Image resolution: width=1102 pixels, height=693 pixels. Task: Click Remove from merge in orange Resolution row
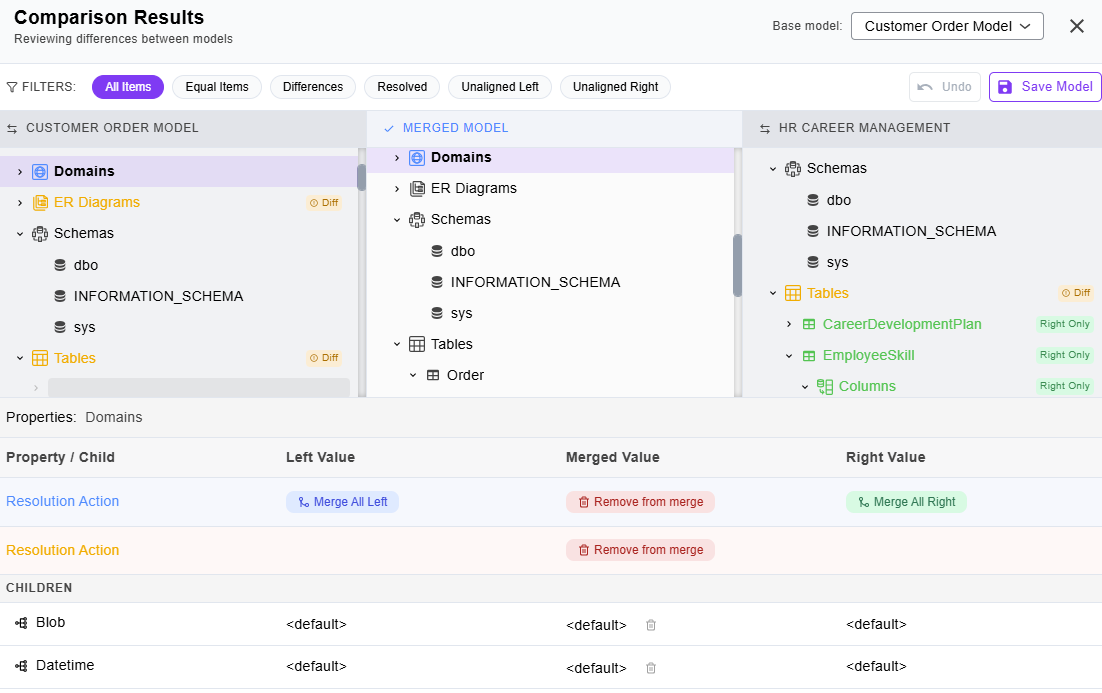640,550
